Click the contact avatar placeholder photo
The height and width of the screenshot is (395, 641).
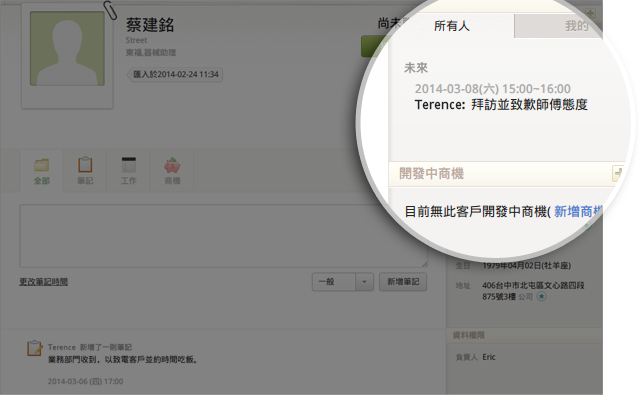(67, 48)
